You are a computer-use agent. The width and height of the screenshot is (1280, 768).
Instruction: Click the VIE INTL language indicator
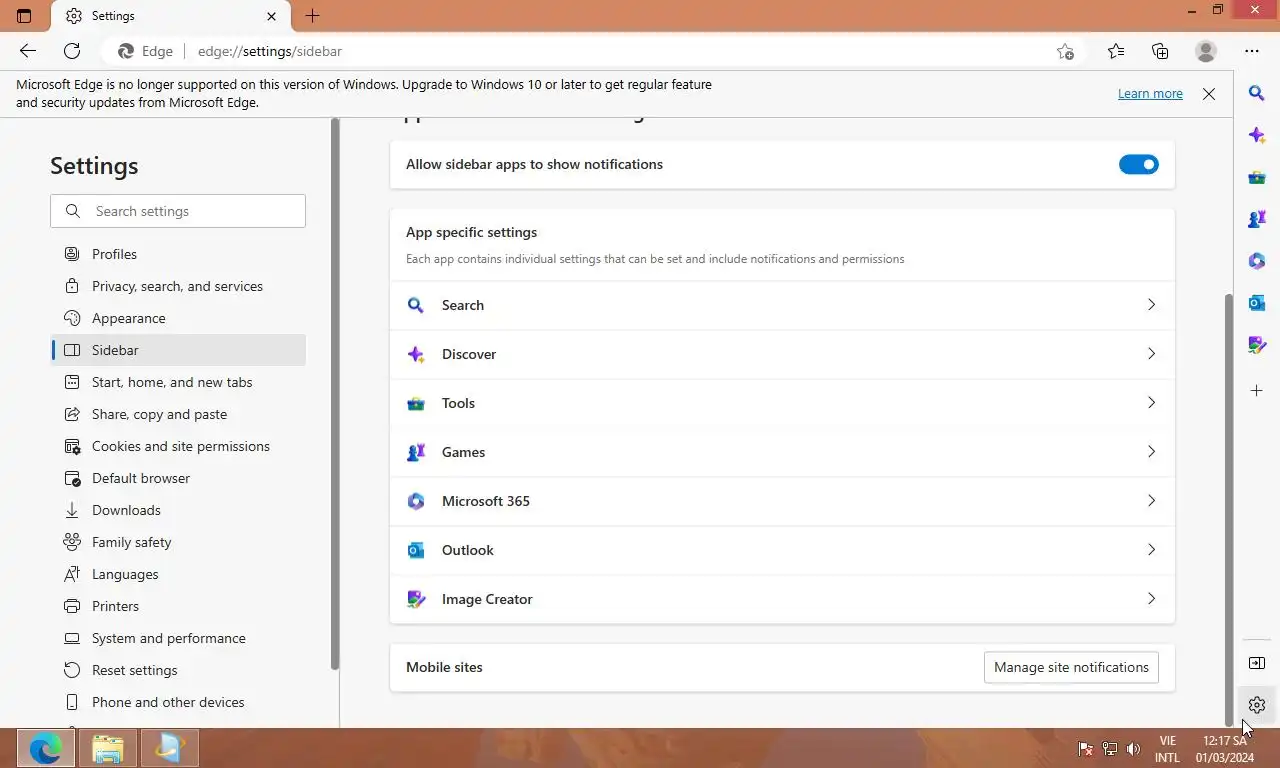point(1167,749)
